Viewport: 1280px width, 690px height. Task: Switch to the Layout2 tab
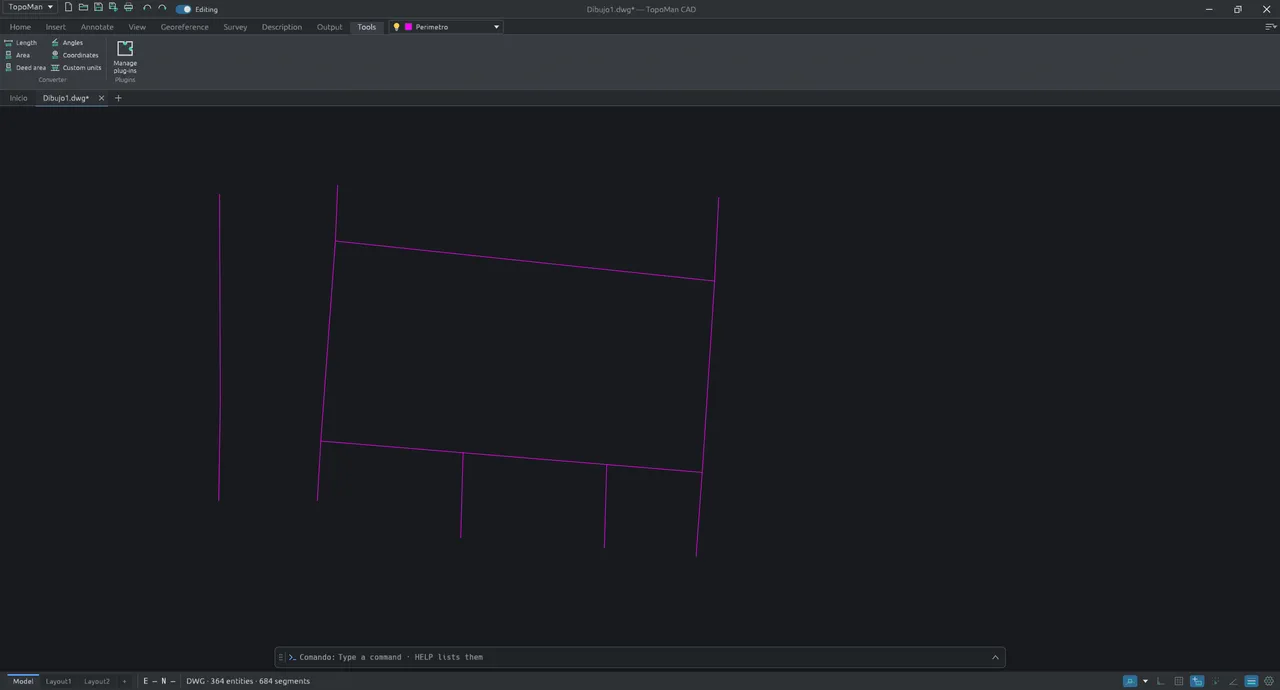[x=97, y=681]
